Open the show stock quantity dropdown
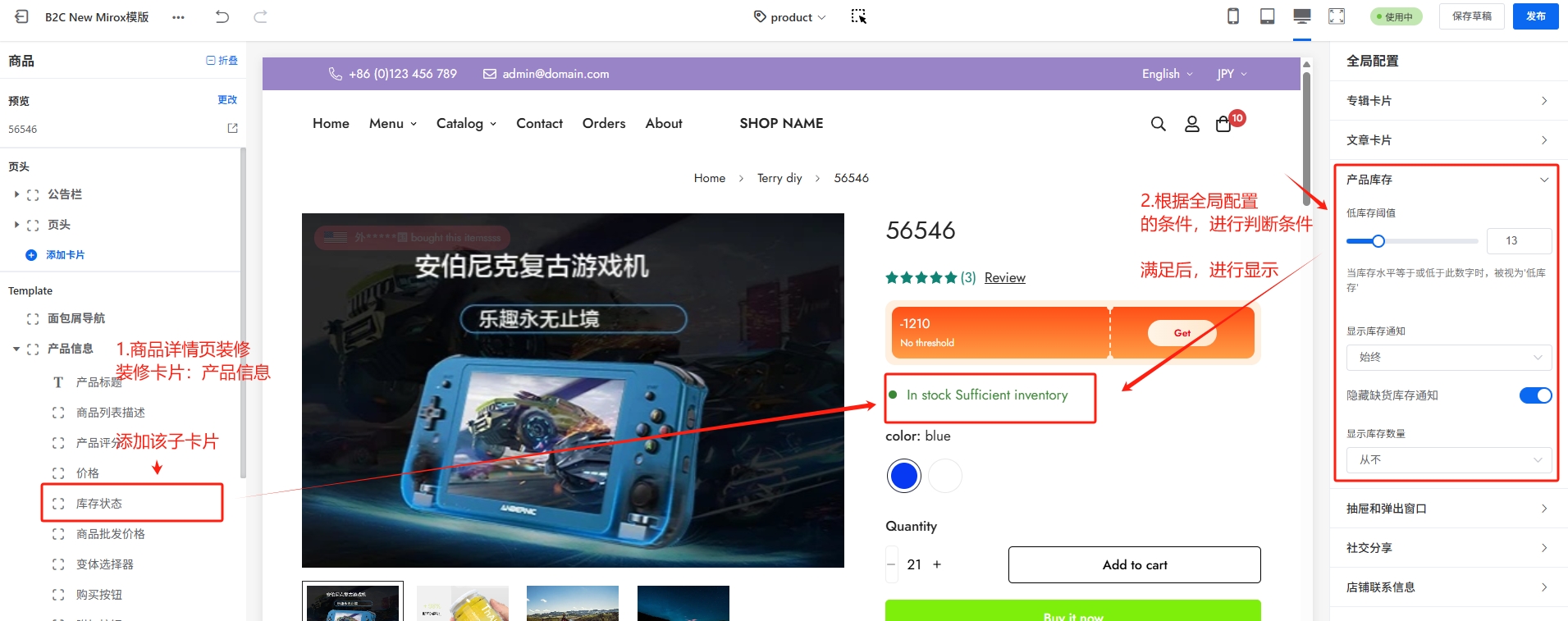This screenshot has height=621, width=1568. point(1448,460)
